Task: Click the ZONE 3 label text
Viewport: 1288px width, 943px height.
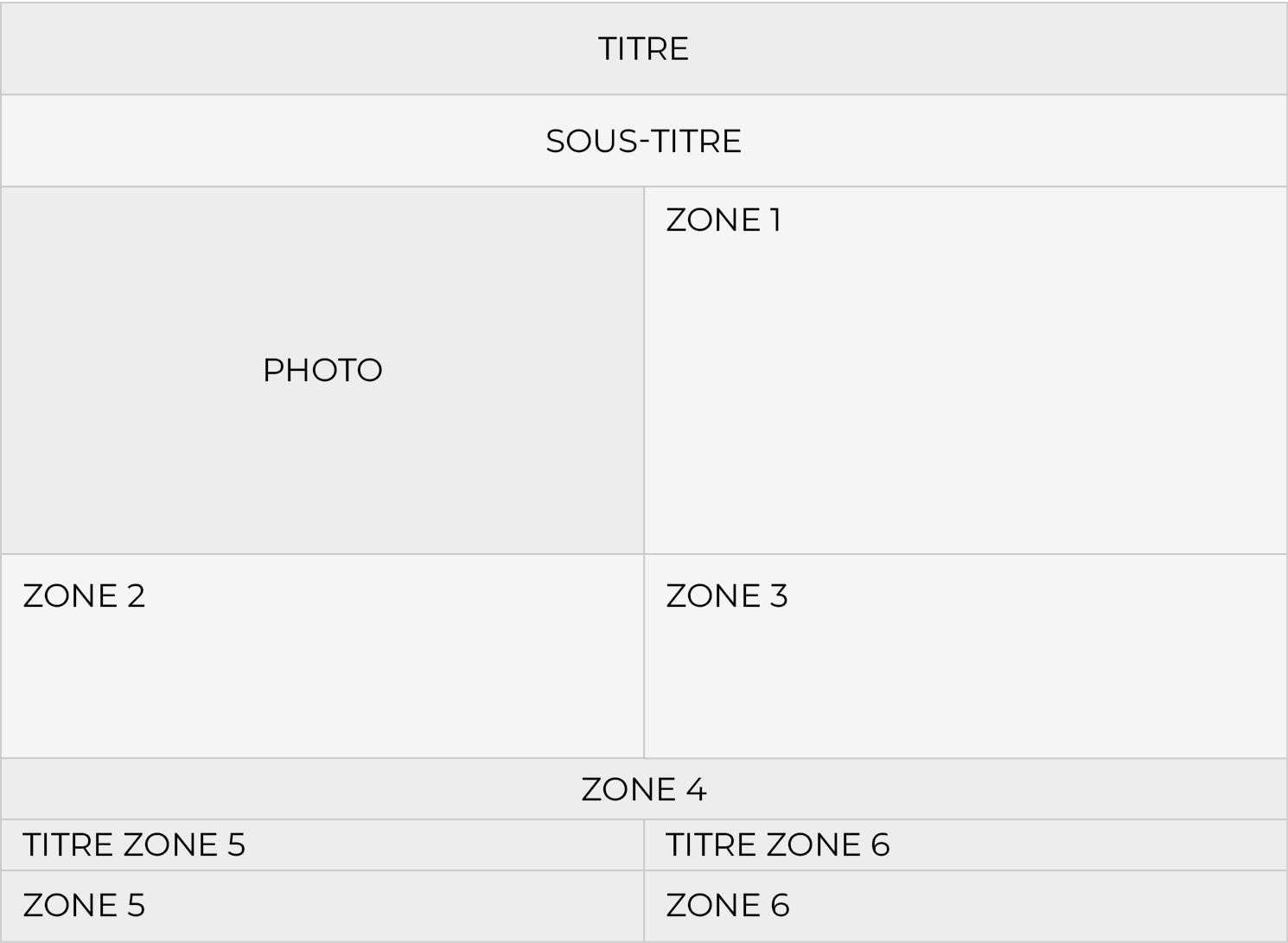Action: pos(726,596)
